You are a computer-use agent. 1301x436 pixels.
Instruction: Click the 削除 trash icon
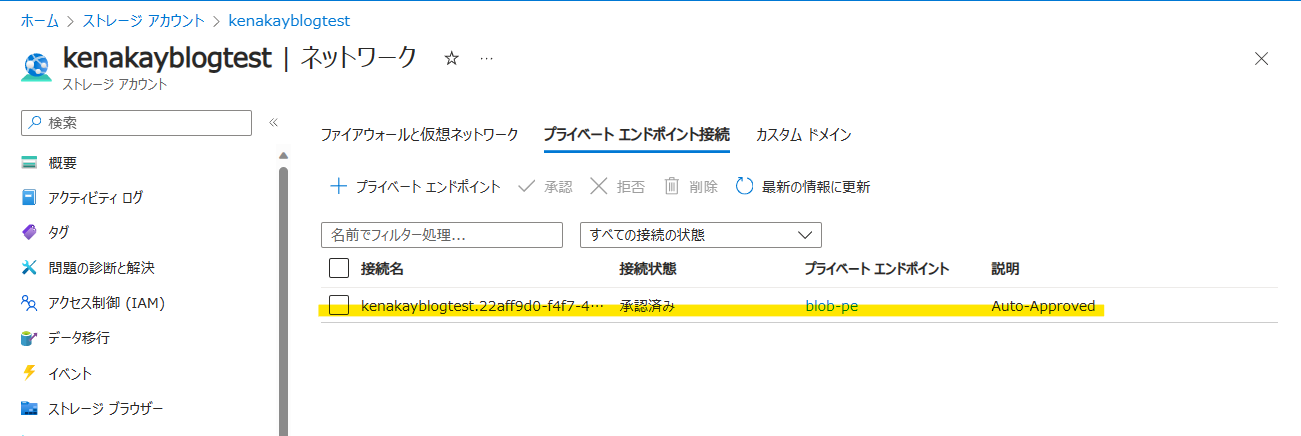point(672,186)
